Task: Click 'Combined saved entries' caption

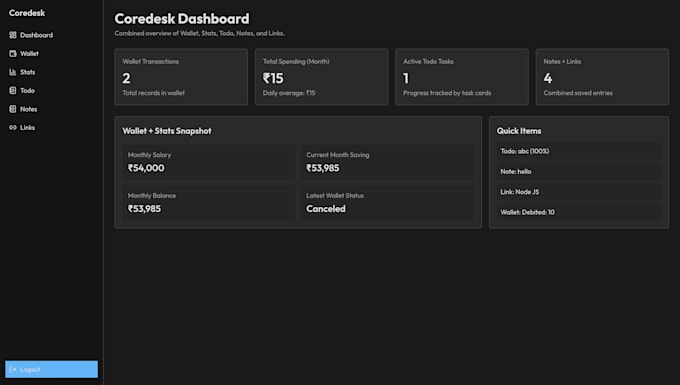Action: pyautogui.click(x=578, y=93)
